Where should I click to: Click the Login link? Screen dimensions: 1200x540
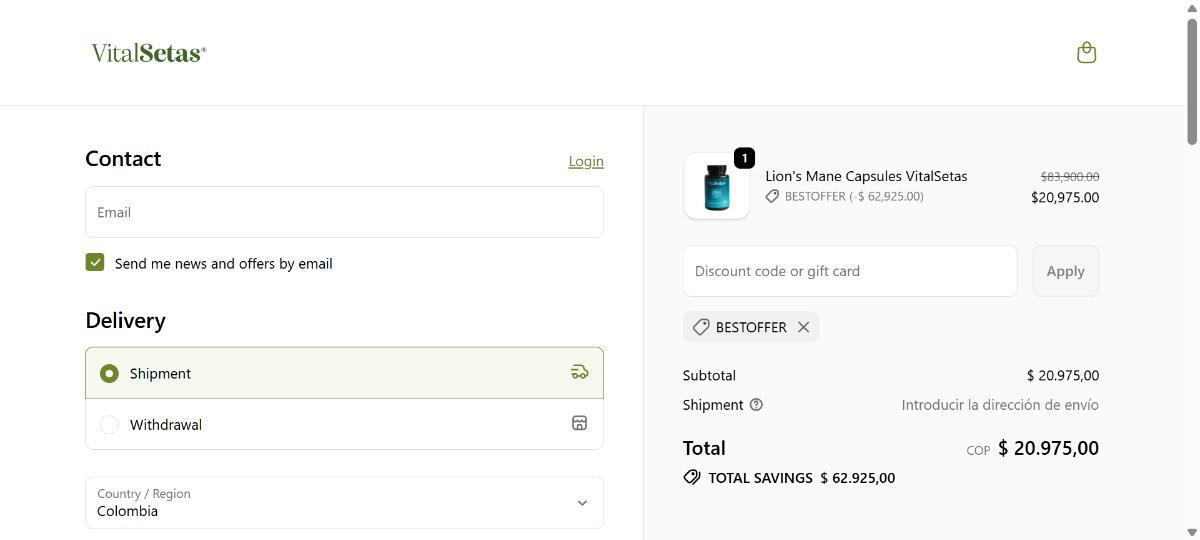click(x=585, y=161)
